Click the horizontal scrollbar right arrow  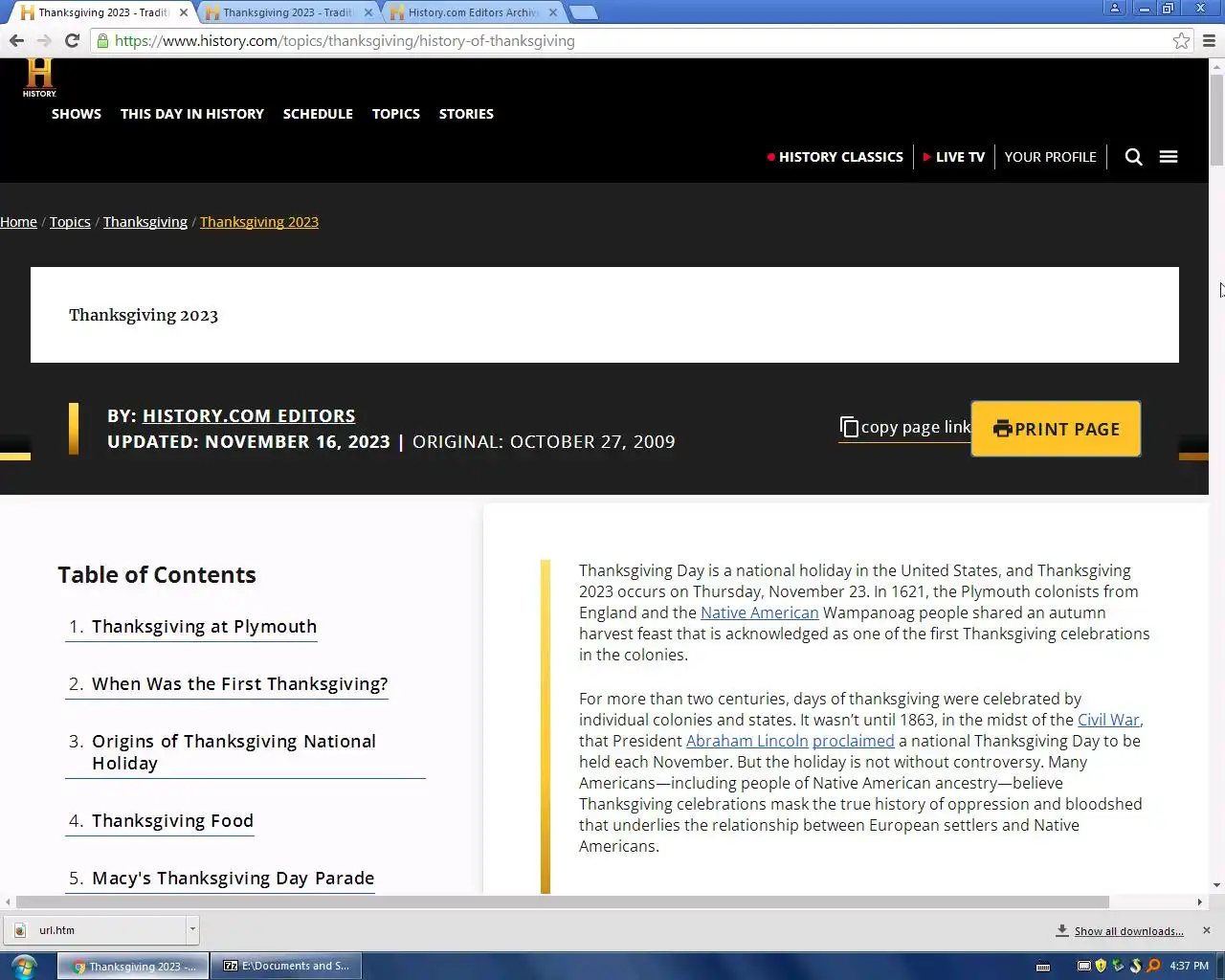[1200, 902]
